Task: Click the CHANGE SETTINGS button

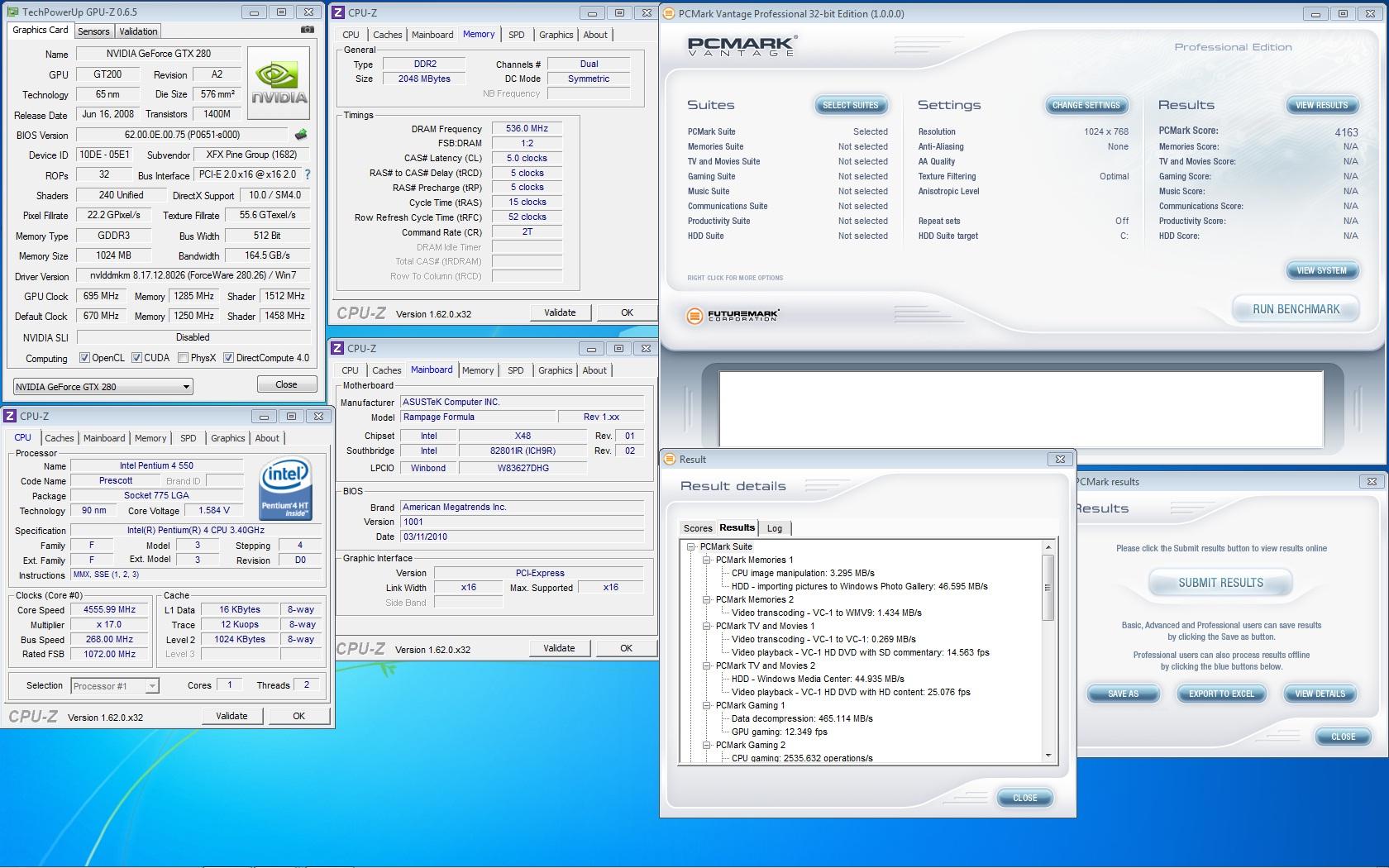Action: tap(1086, 105)
